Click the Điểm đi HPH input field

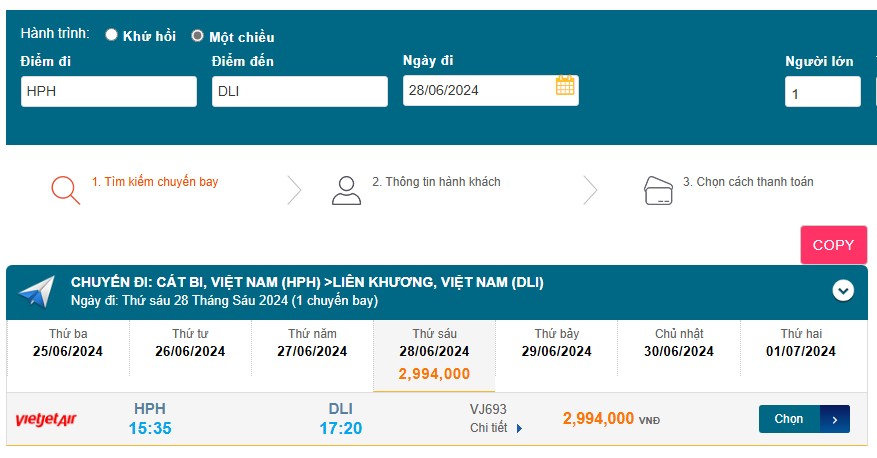click(108, 92)
